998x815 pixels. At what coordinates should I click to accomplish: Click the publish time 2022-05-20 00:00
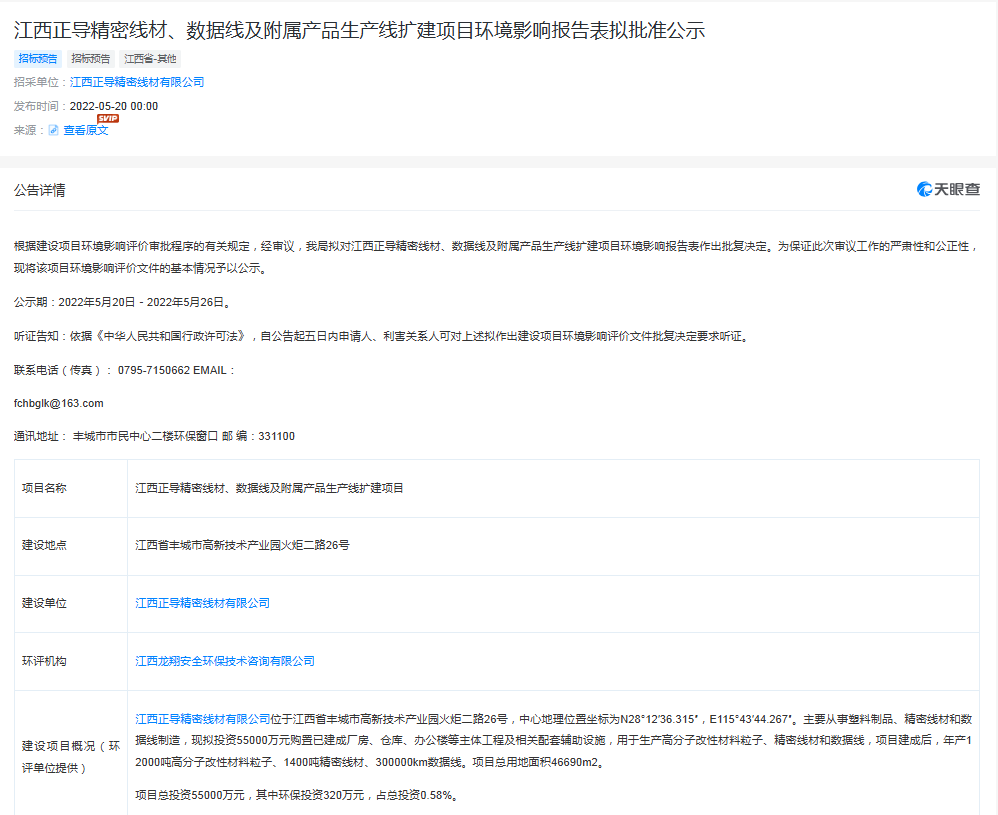click(114, 106)
